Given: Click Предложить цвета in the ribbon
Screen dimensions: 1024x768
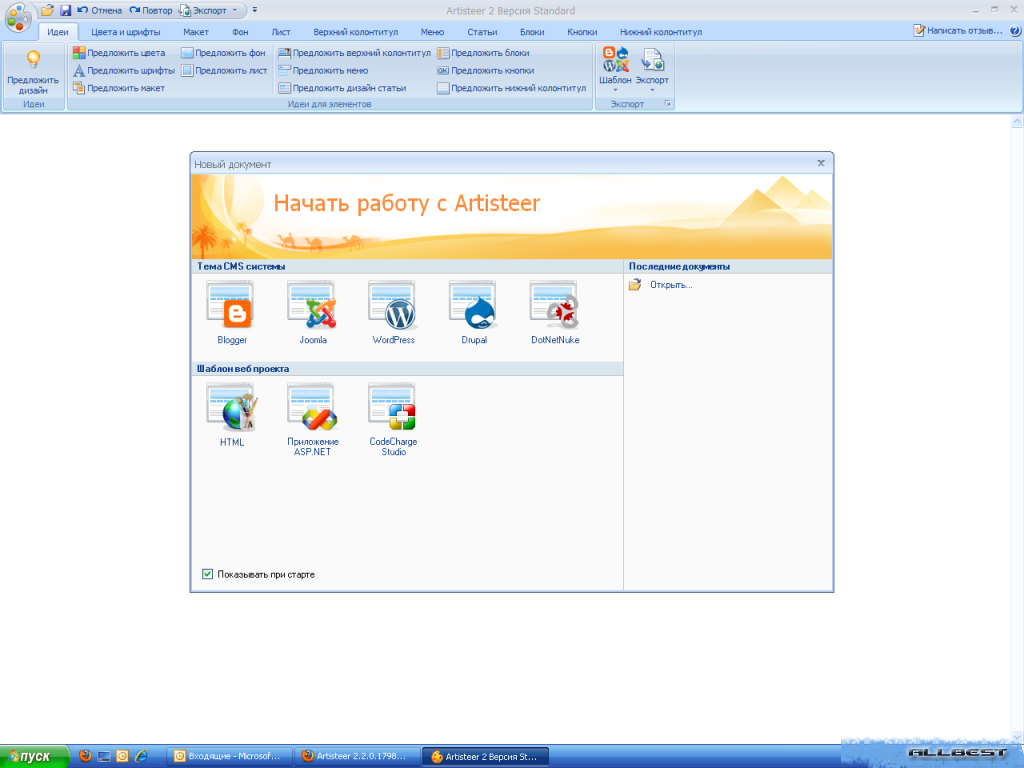Looking at the screenshot, I should pyautogui.click(x=119, y=53).
